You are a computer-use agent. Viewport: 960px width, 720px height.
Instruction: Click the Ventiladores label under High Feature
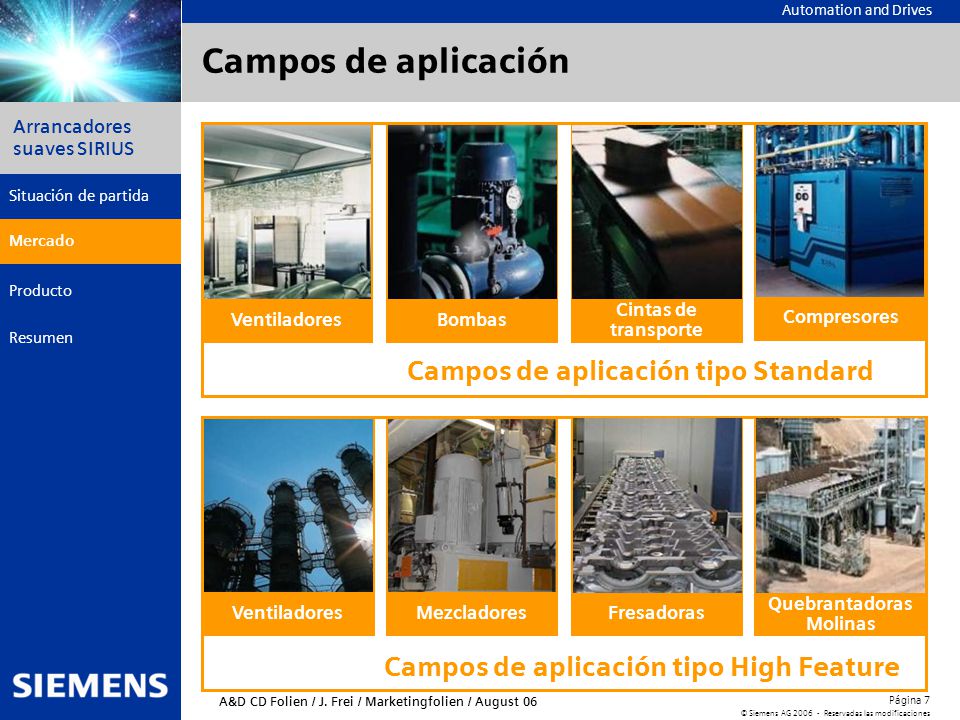tap(288, 613)
